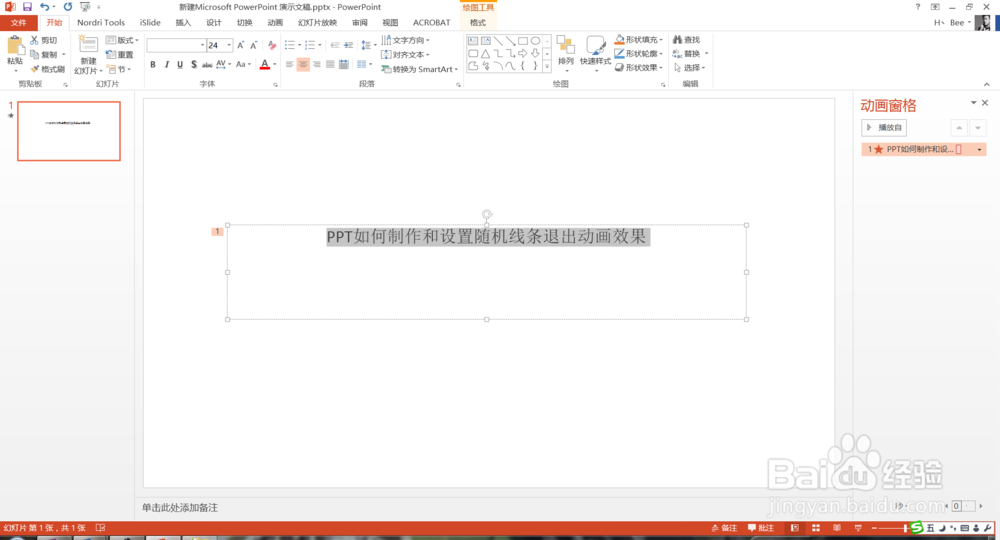Decrease font size with smaller A icon
The height and width of the screenshot is (540, 1000).
[x=253, y=45]
